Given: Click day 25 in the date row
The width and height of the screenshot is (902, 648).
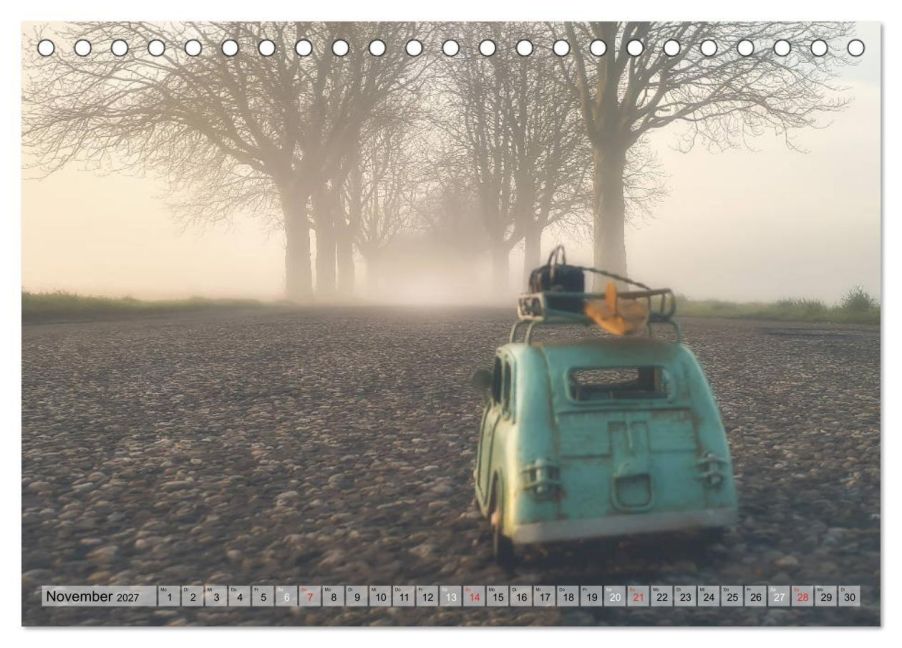Looking at the screenshot, I should 733,596.
